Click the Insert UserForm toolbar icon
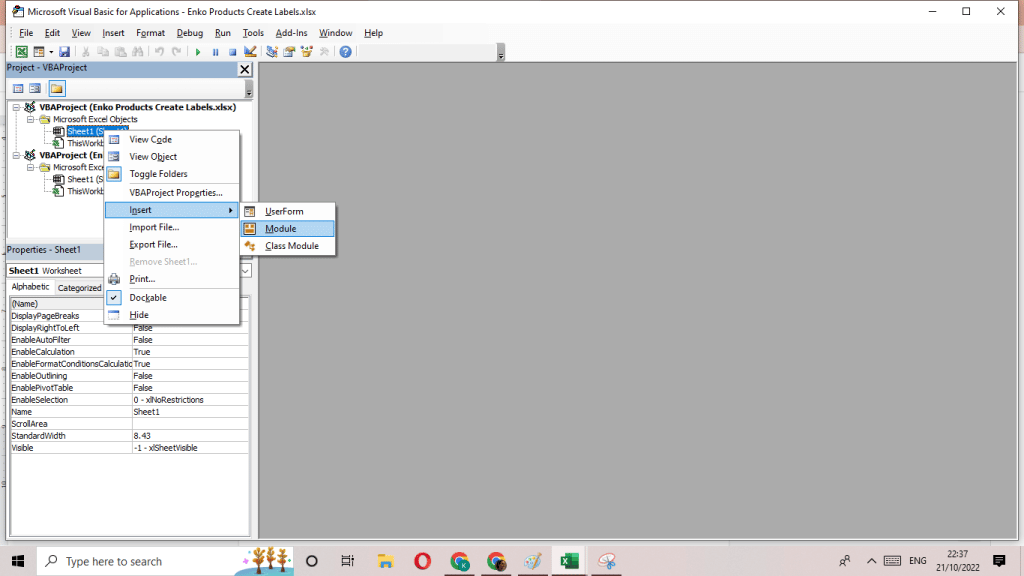 [x=39, y=52]
